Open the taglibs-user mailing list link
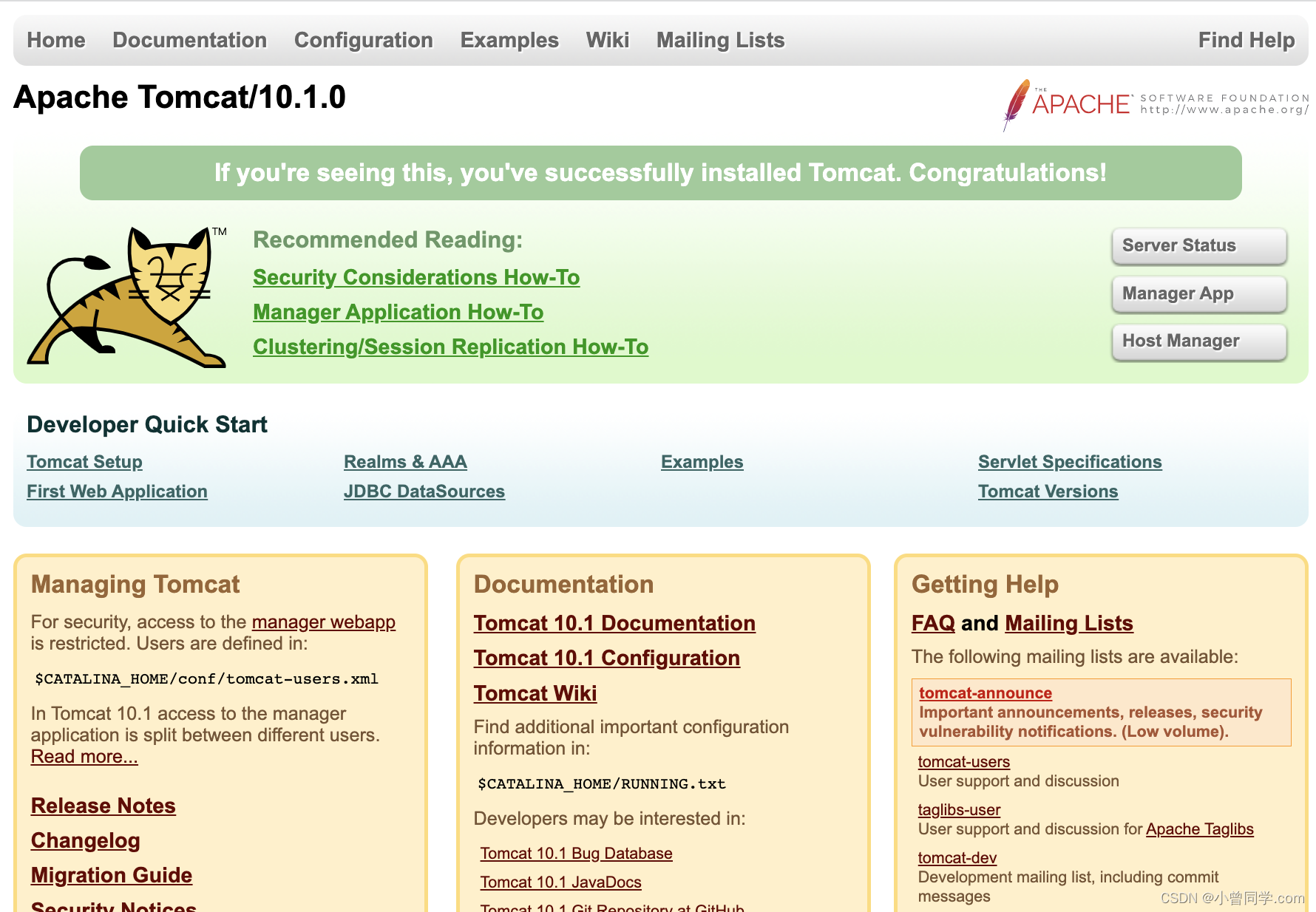The image size is (1316, 912). (960, 810)
